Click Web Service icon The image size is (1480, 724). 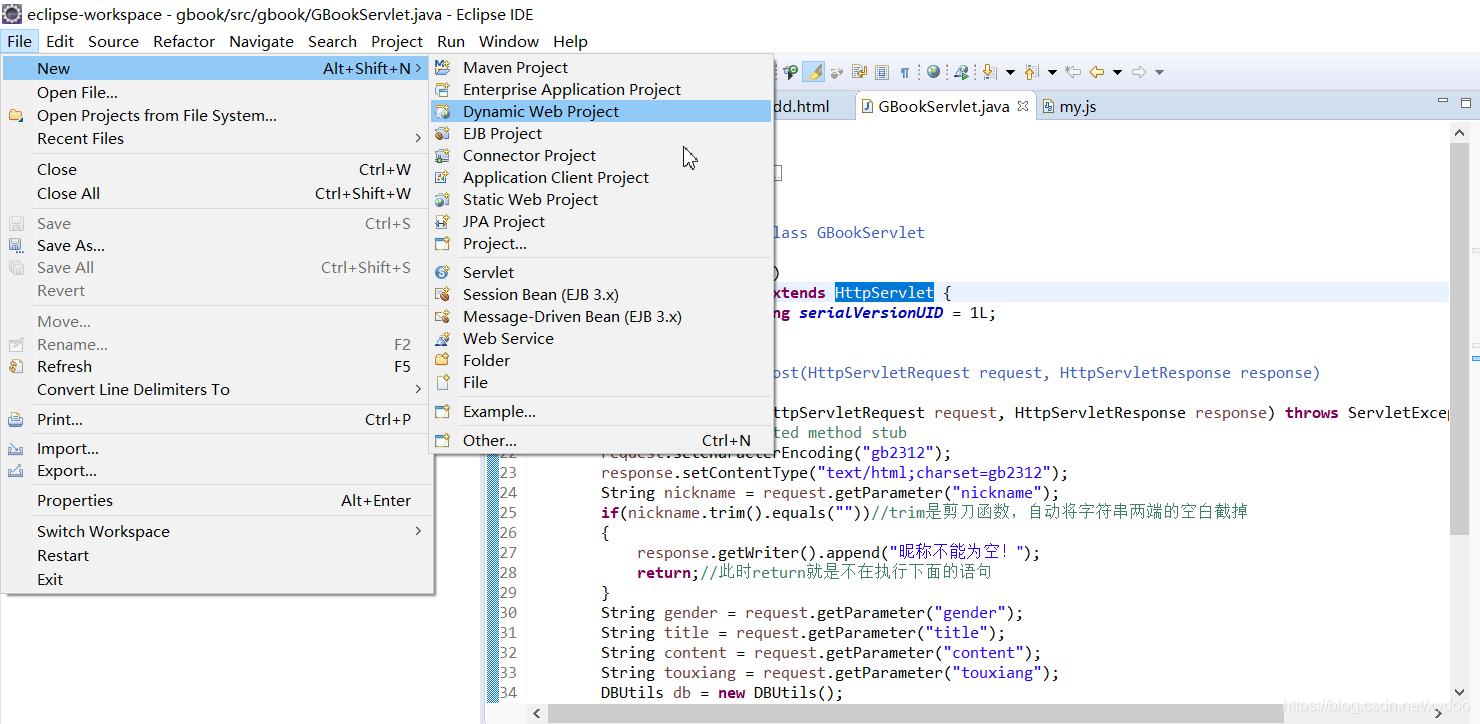[443, 338]
